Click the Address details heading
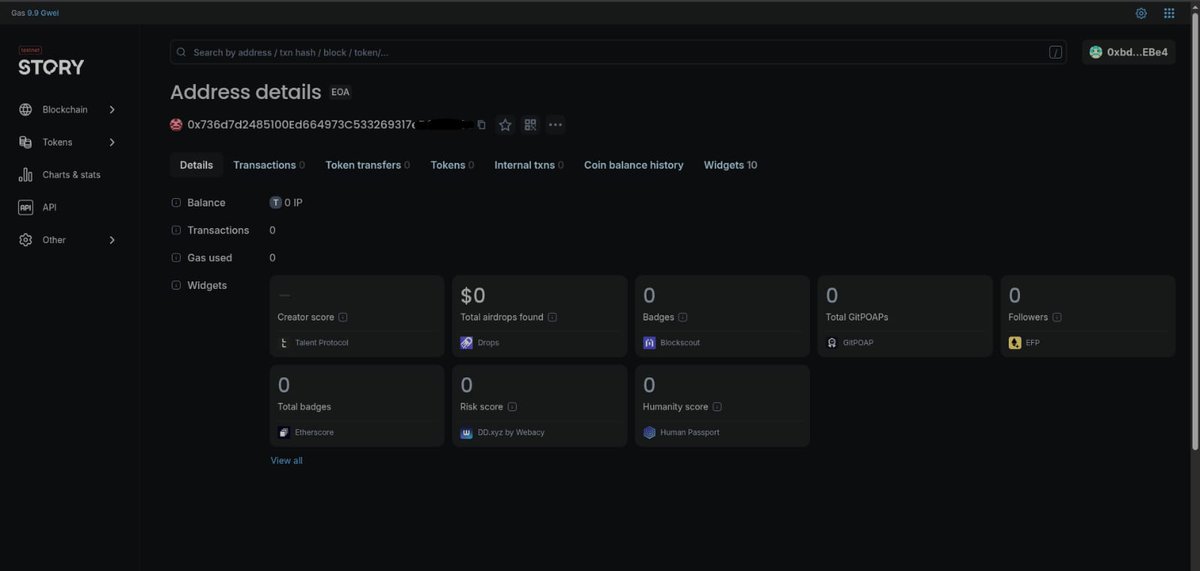Image resolution: width=1200 pixels, height=571 pixels. pyautogui.click(x=246, y=92)
